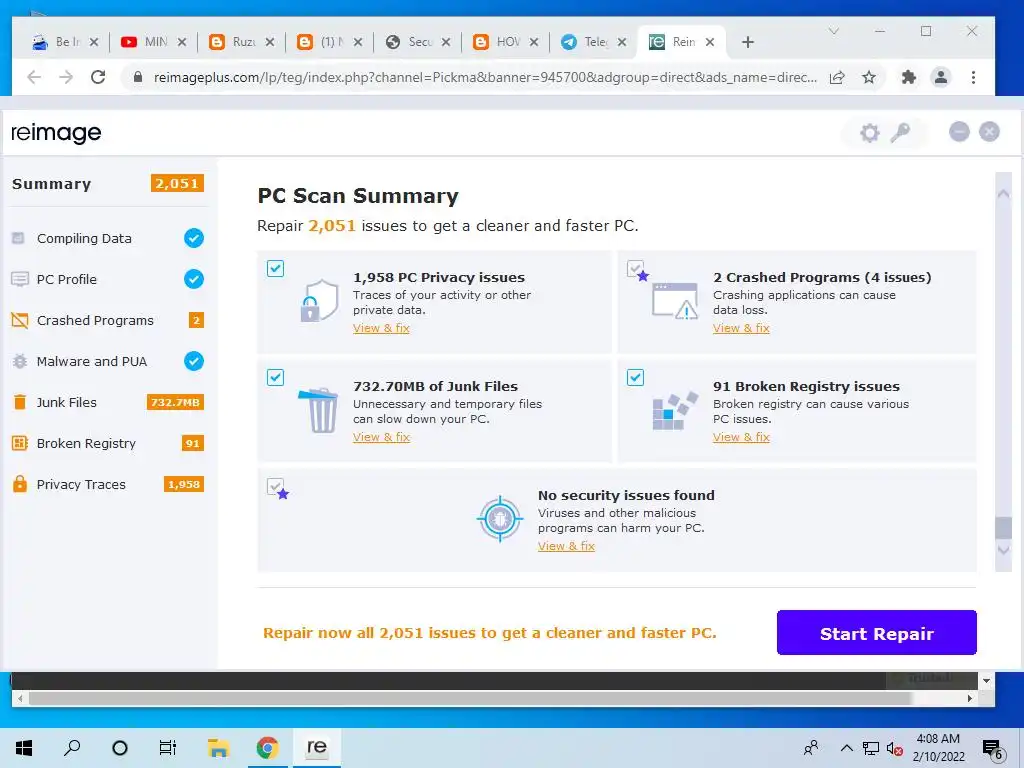Open Task View on the taskbar
1024x768 pixels.
point(168,748)
